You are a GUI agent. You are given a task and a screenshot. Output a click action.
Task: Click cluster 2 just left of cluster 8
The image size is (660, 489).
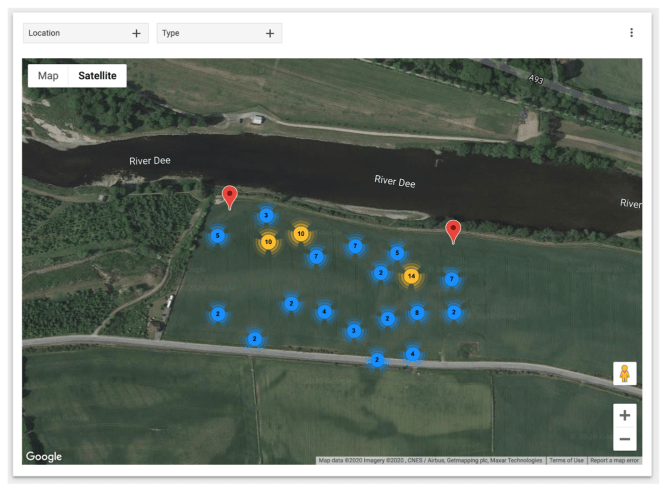[387, 319]
